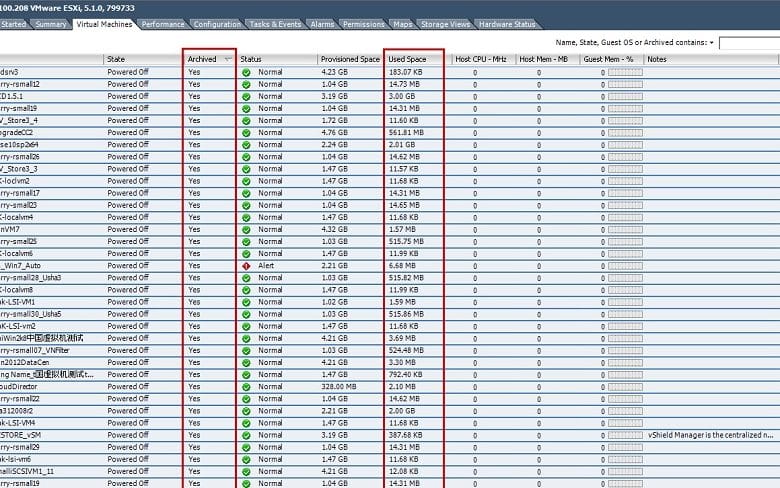Click the Notes column header
Image resolution: width=780 pixels, height=488 pixels.
click(711, 59)
